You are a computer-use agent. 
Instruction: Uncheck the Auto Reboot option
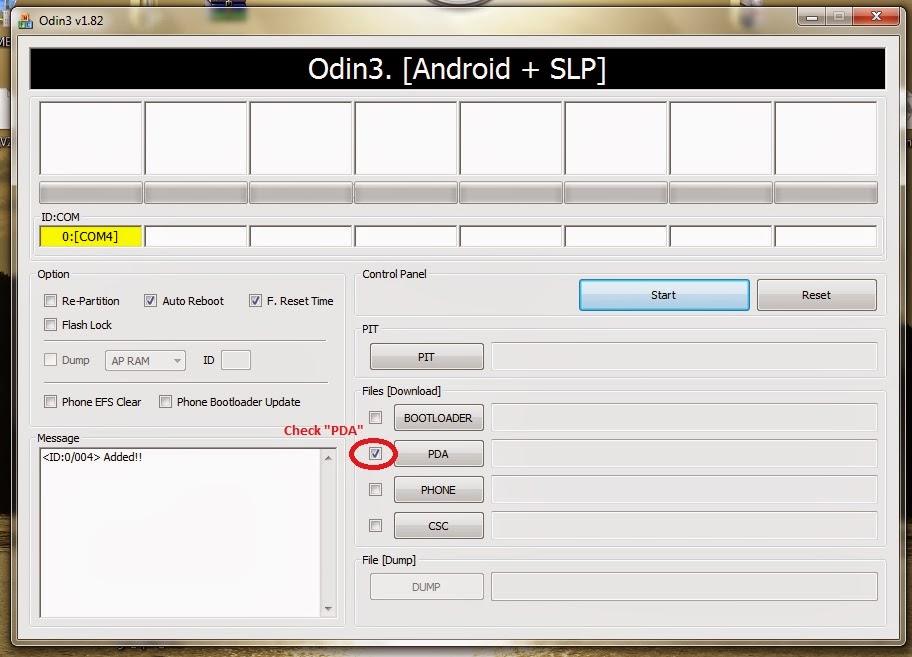(x=150, y=301)
